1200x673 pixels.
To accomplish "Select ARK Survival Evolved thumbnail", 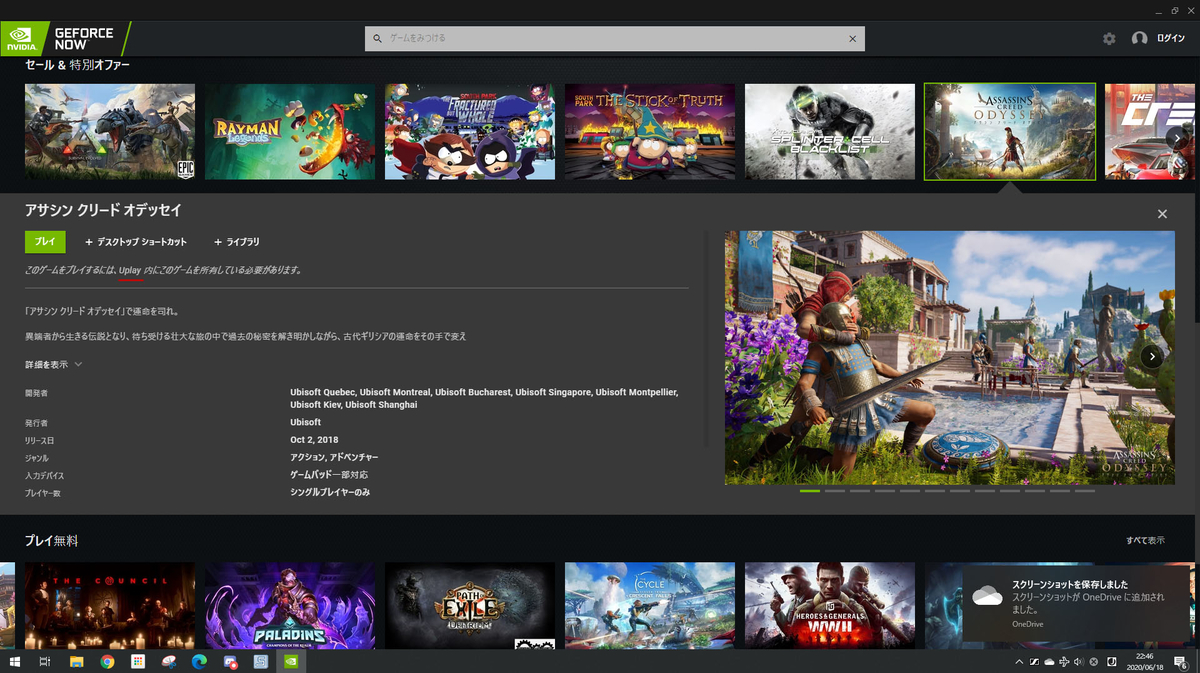I will [110, 131].
